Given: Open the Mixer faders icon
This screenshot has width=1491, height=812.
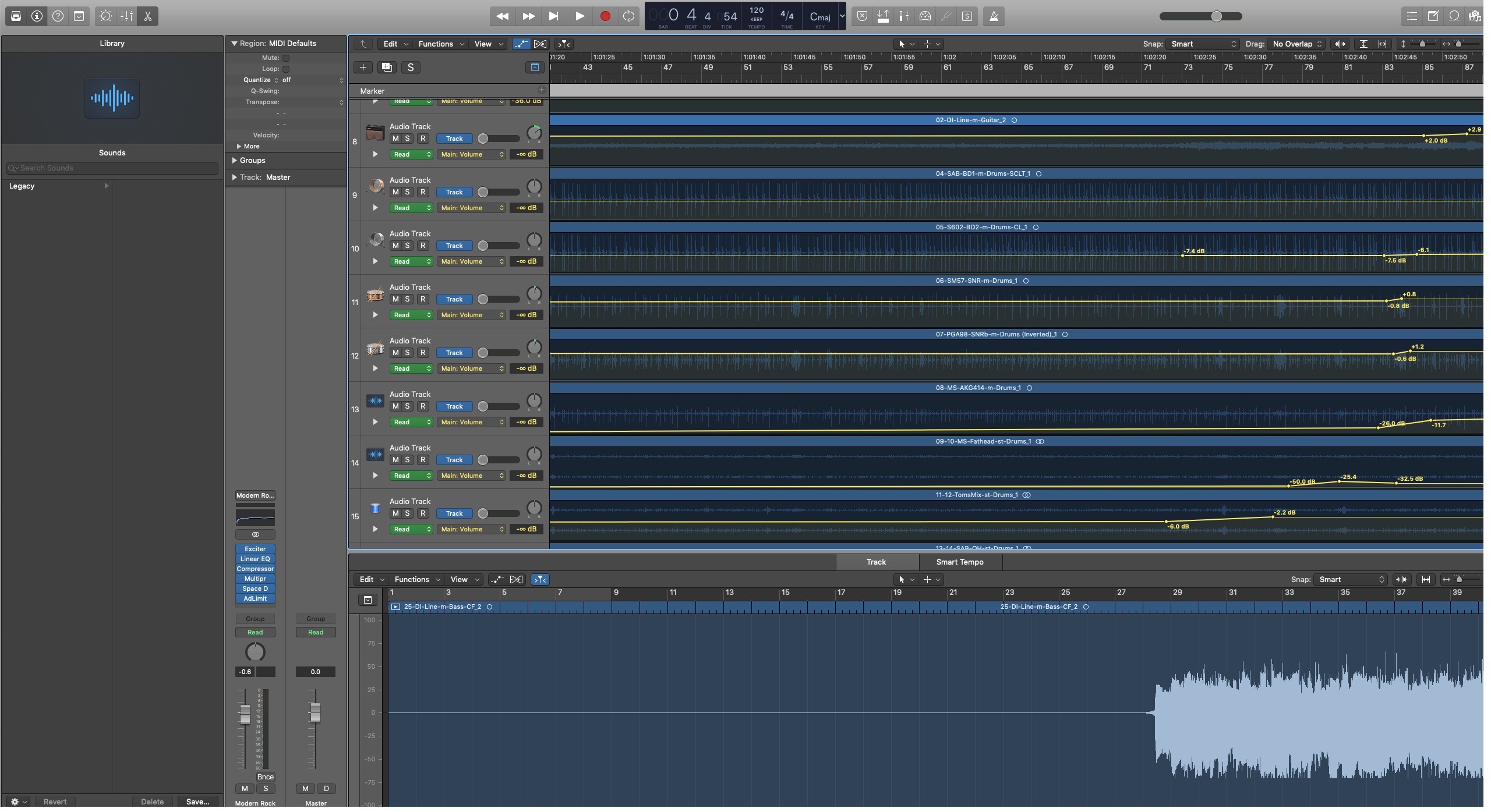Looking at the screenshot, I should point(126,16).
